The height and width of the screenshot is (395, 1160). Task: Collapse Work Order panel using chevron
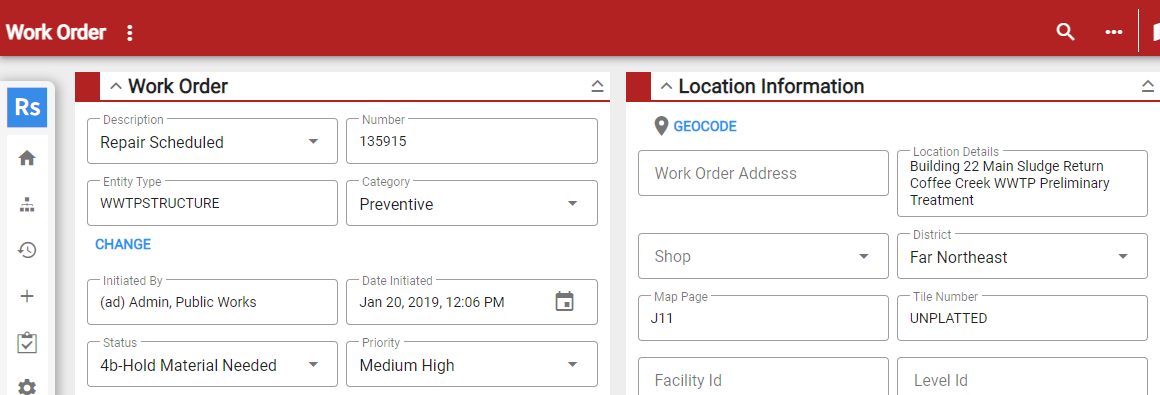(115, 87)
